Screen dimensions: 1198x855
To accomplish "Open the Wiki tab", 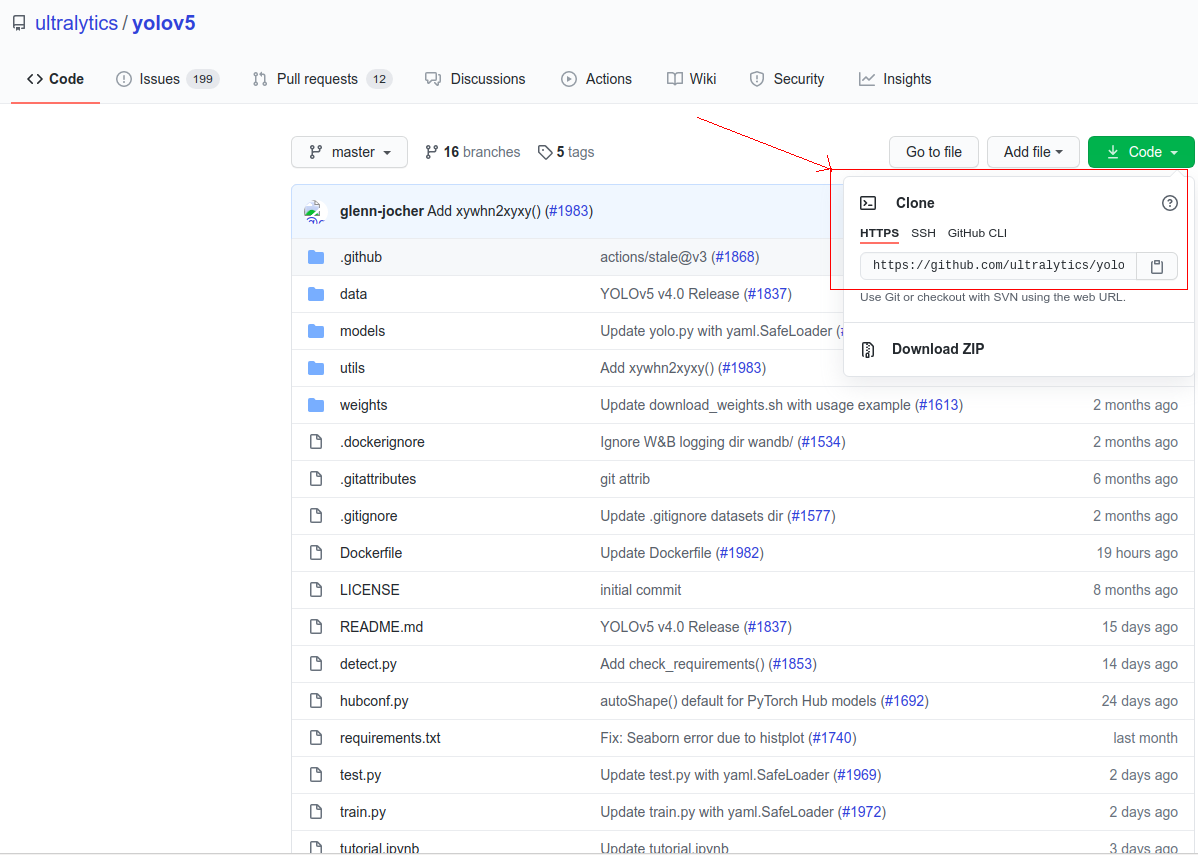I will click(691, 79).
